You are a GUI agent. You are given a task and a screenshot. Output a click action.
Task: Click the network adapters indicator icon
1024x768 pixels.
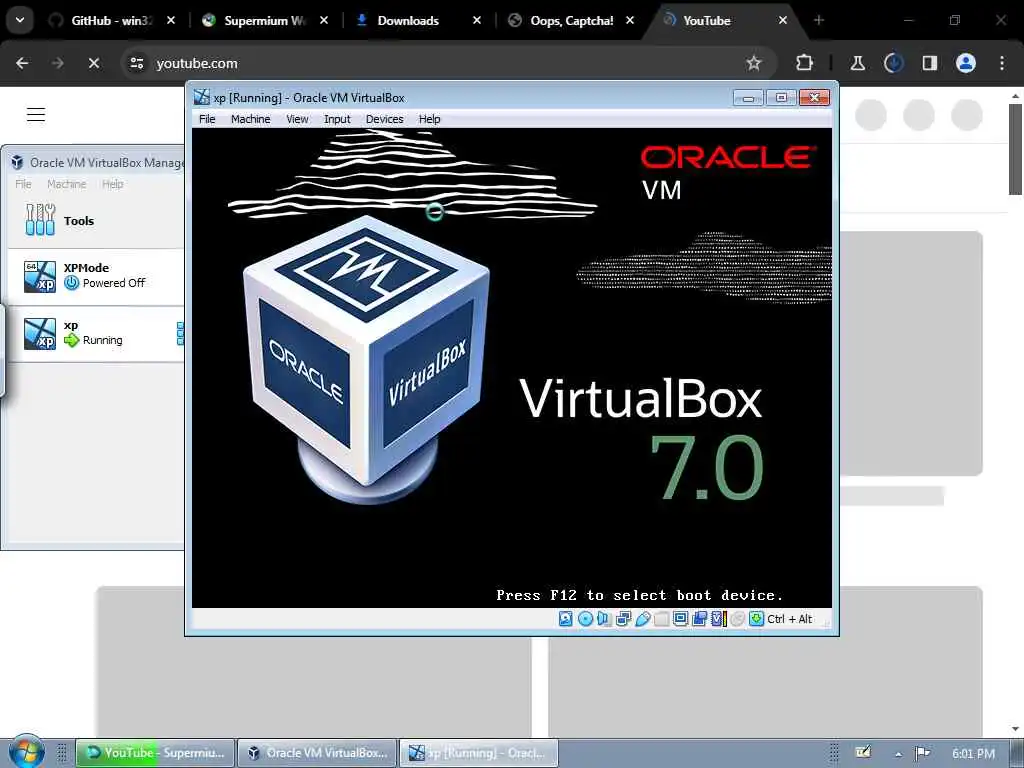click(623, 618)
